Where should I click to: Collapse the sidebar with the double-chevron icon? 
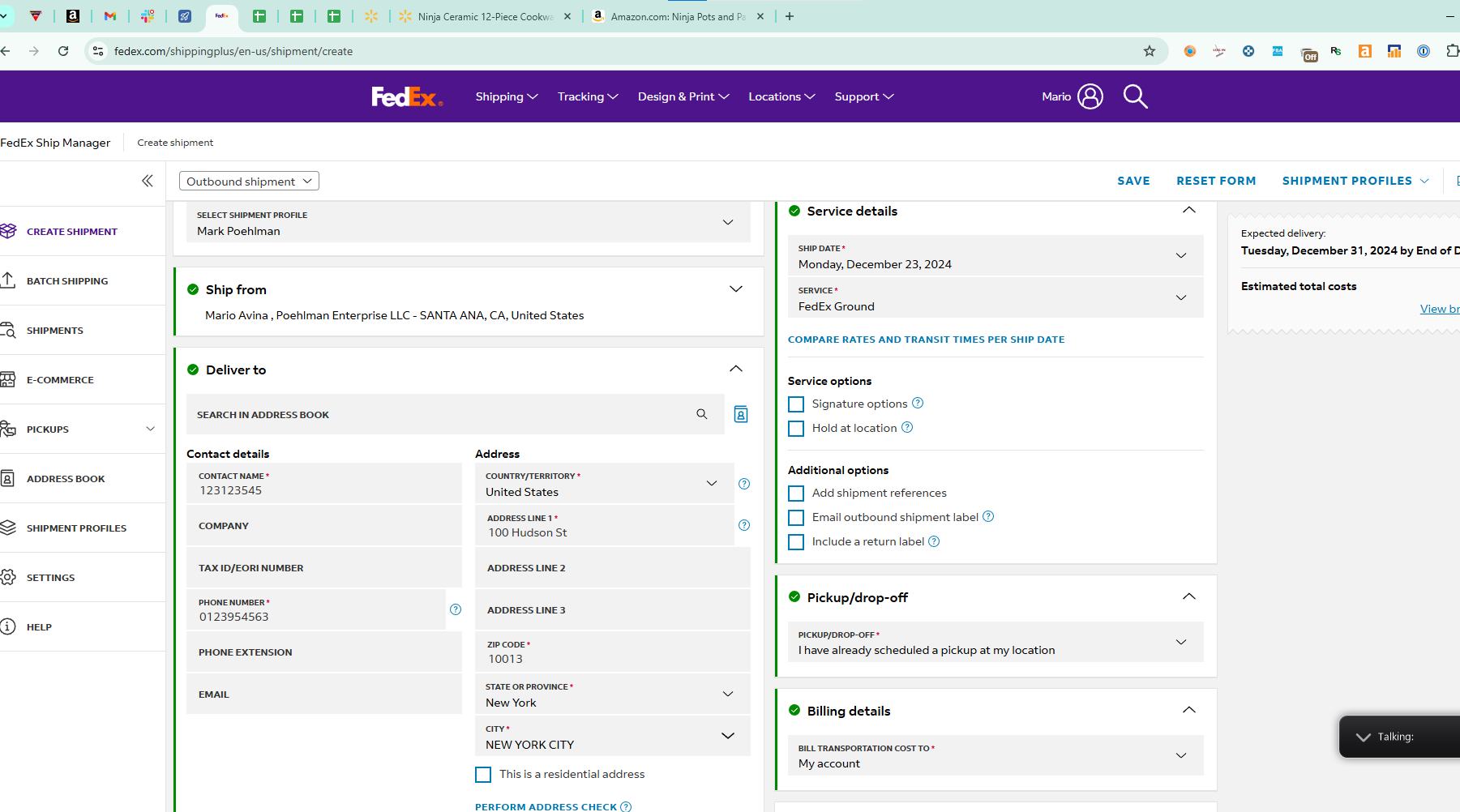tap(148, 181)
